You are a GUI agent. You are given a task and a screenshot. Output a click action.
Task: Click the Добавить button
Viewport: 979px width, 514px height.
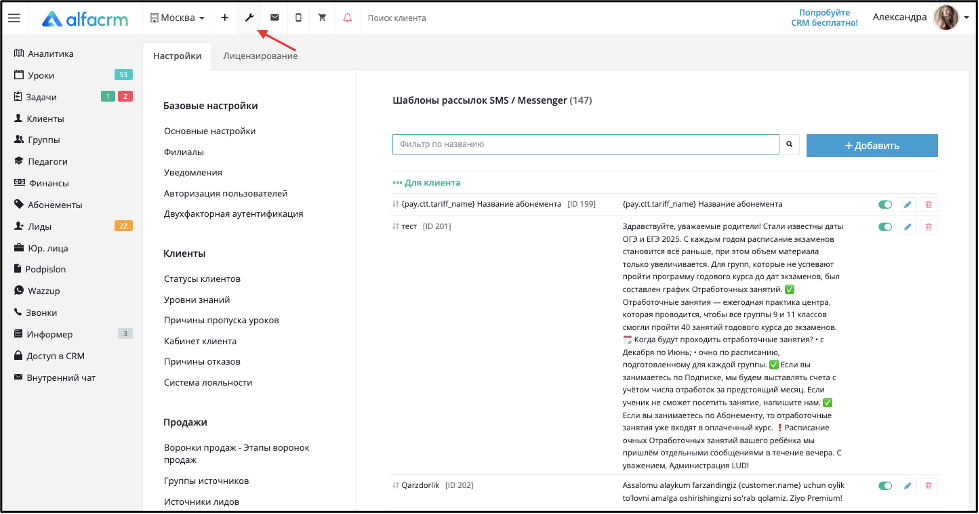point(872,146)
